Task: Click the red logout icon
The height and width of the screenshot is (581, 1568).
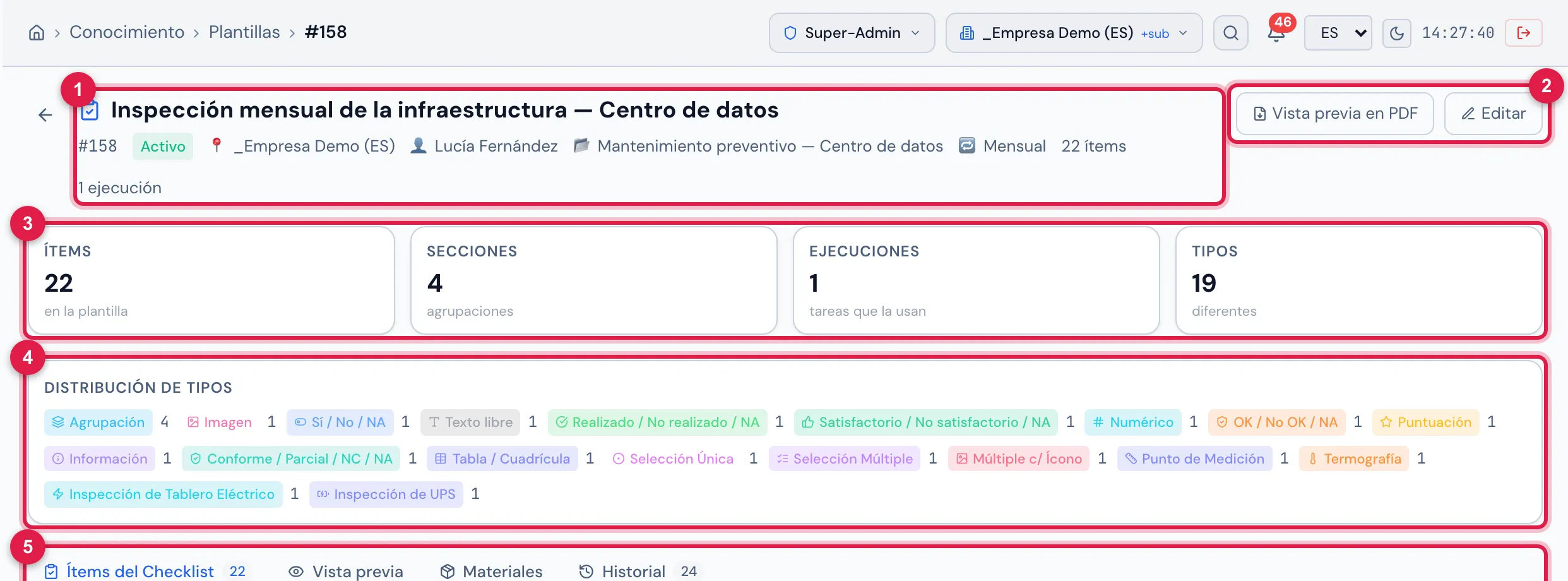Action: tap(1524, 33)
